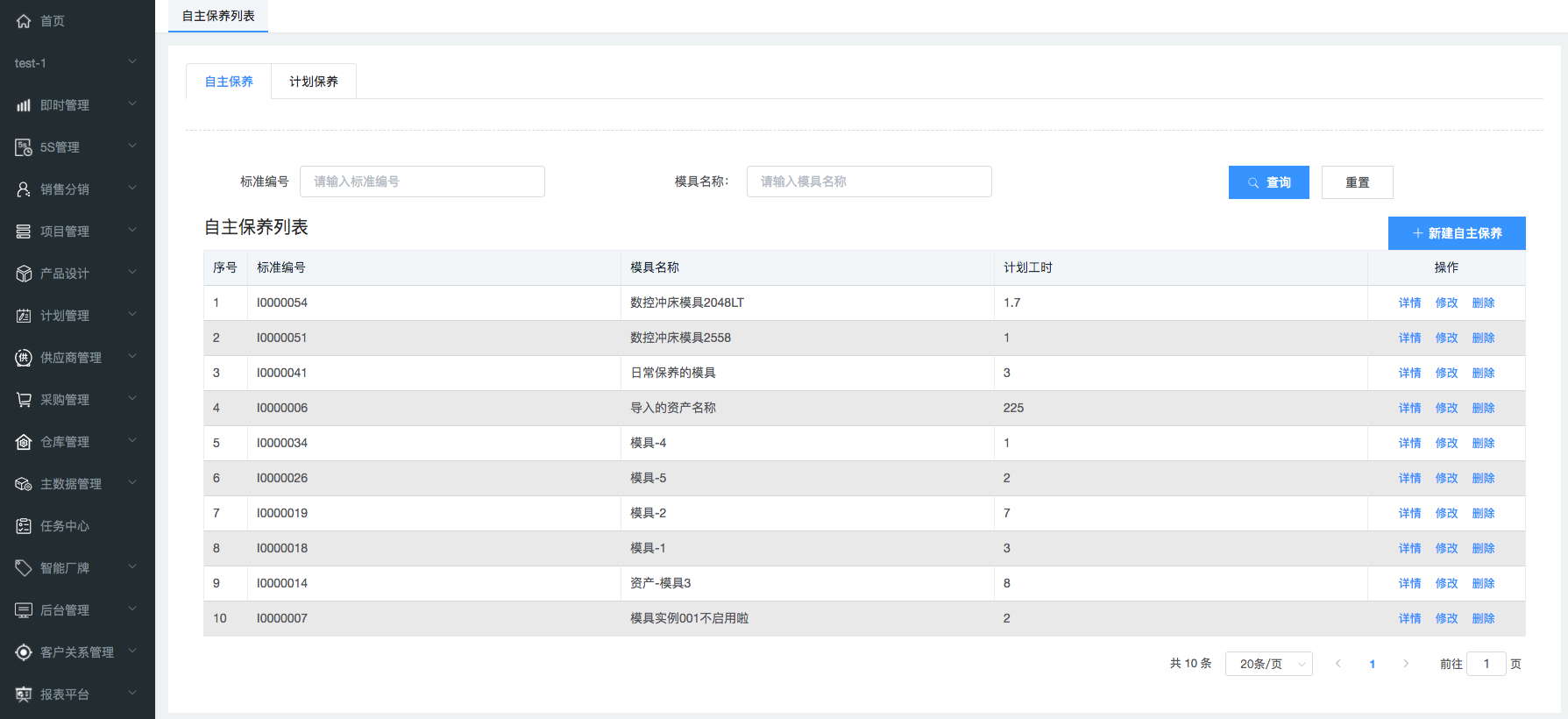Click the 采购管理 shopping cart icon
Viewport: 1568px width, 719px height.
24,400
